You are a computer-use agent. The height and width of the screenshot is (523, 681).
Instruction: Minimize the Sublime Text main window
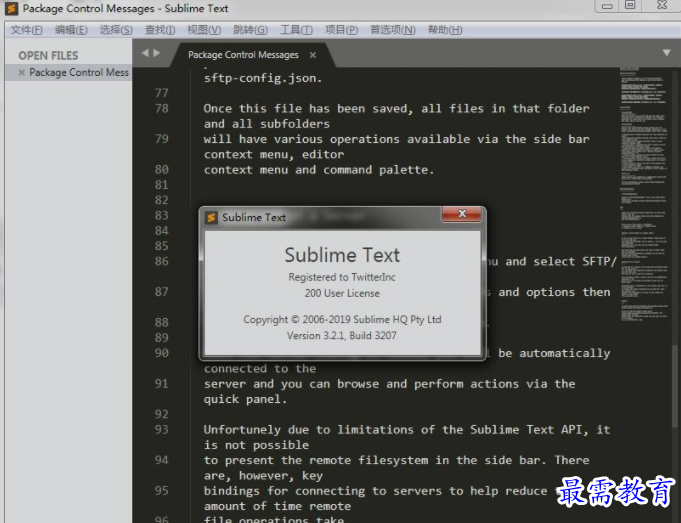coord(607,6)
